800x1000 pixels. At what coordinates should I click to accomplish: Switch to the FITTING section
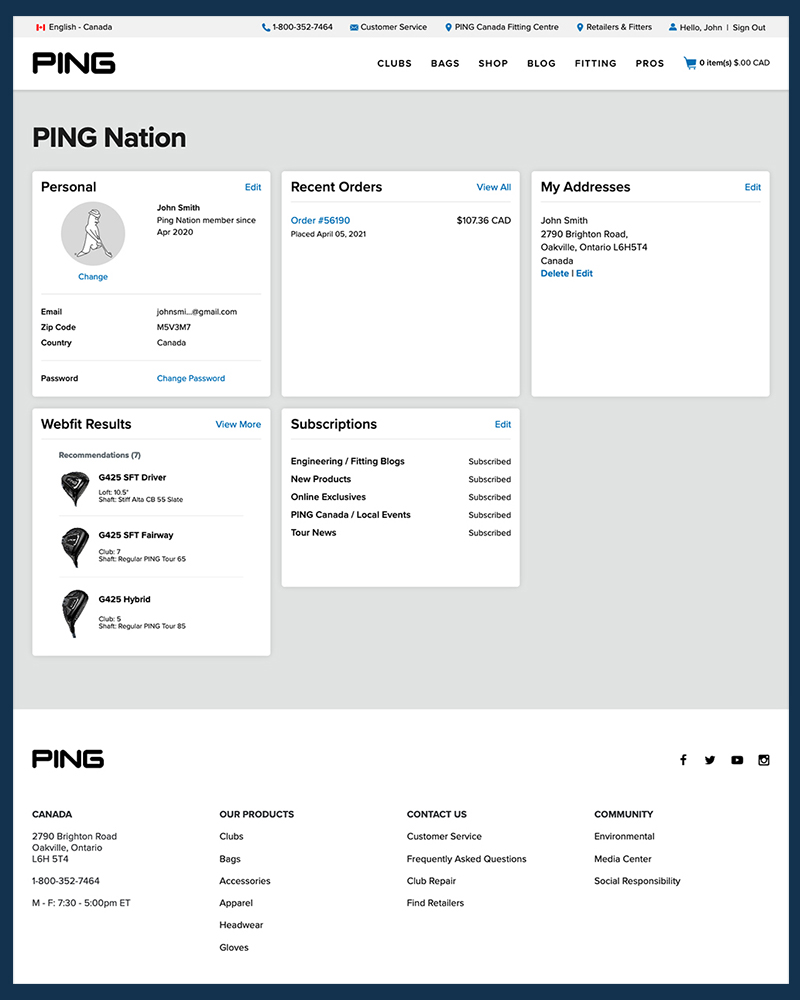pos(595,63)
